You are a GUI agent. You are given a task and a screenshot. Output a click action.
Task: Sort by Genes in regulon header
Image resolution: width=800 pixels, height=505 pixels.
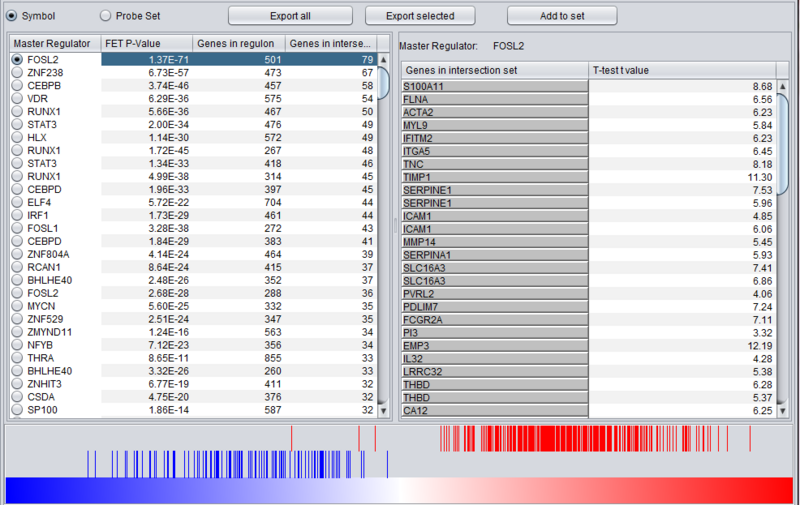(x=239, y=43)
